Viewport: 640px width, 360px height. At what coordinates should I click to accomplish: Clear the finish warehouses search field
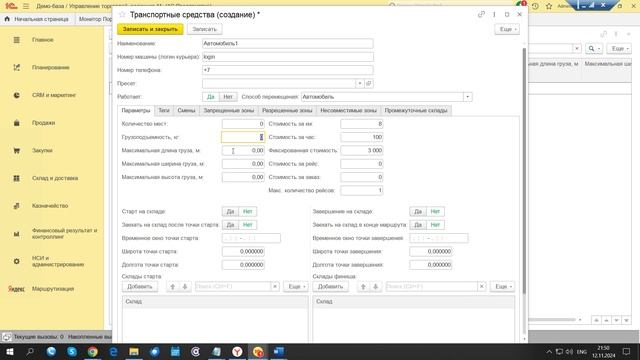point(482,287)
